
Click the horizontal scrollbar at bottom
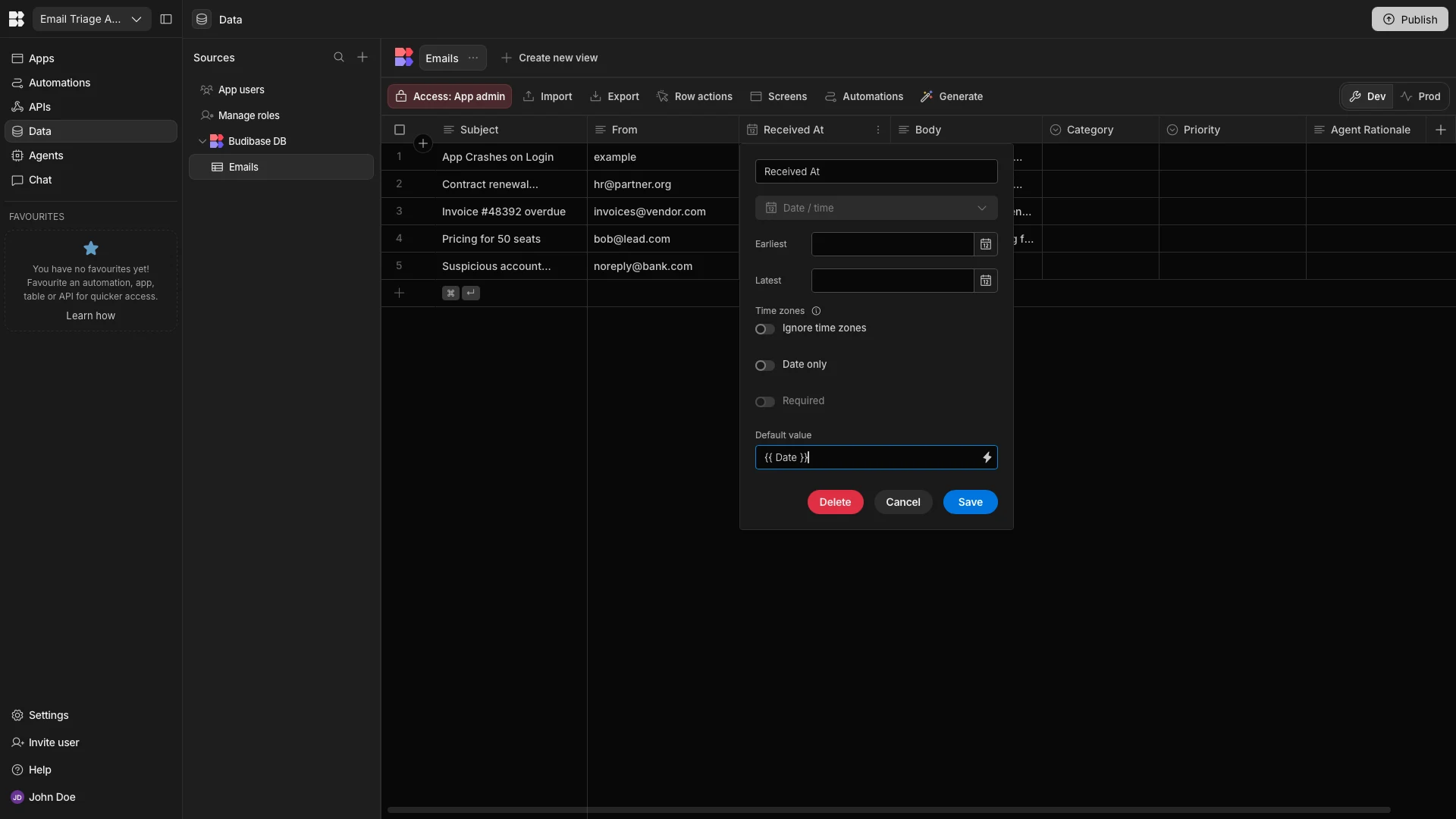[888, 810]
